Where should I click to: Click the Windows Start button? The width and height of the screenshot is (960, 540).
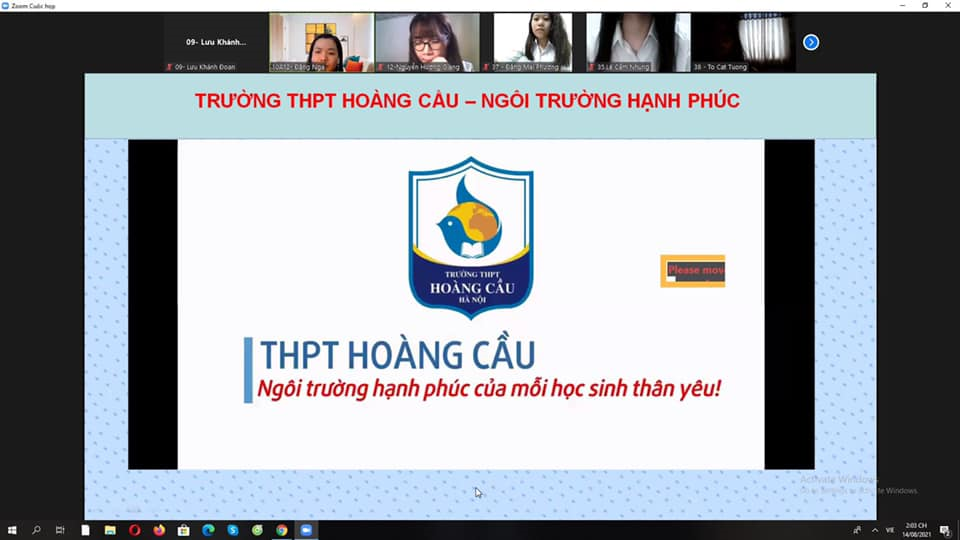click(x=12, y=529)
